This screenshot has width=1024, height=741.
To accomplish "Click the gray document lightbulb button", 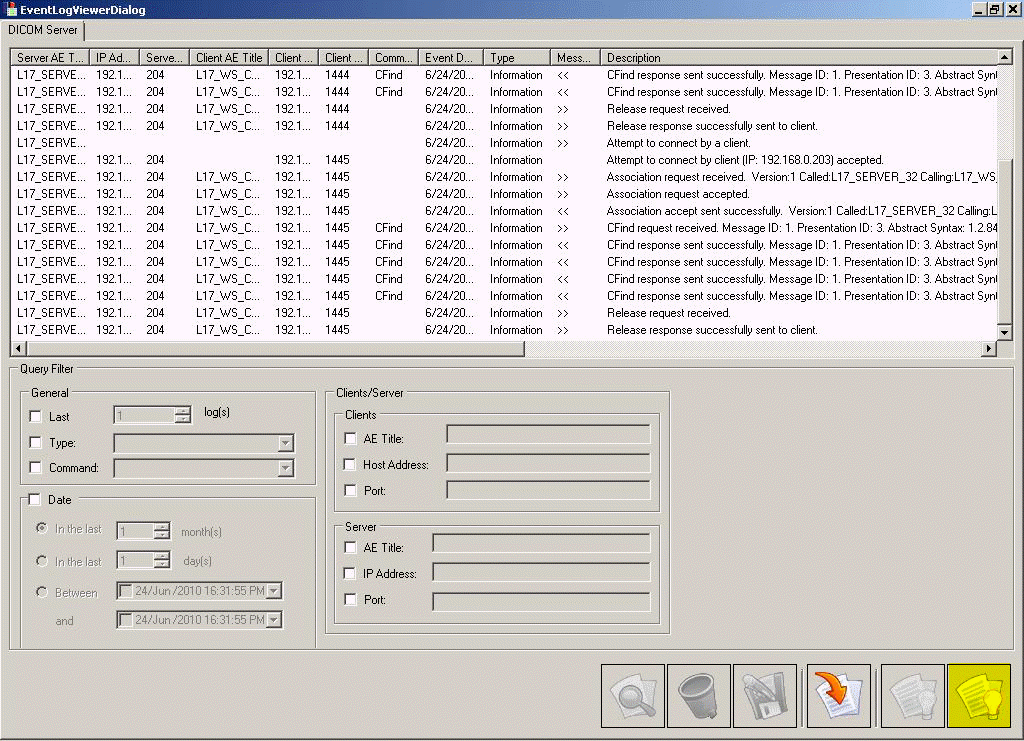I will click(912, 696).
